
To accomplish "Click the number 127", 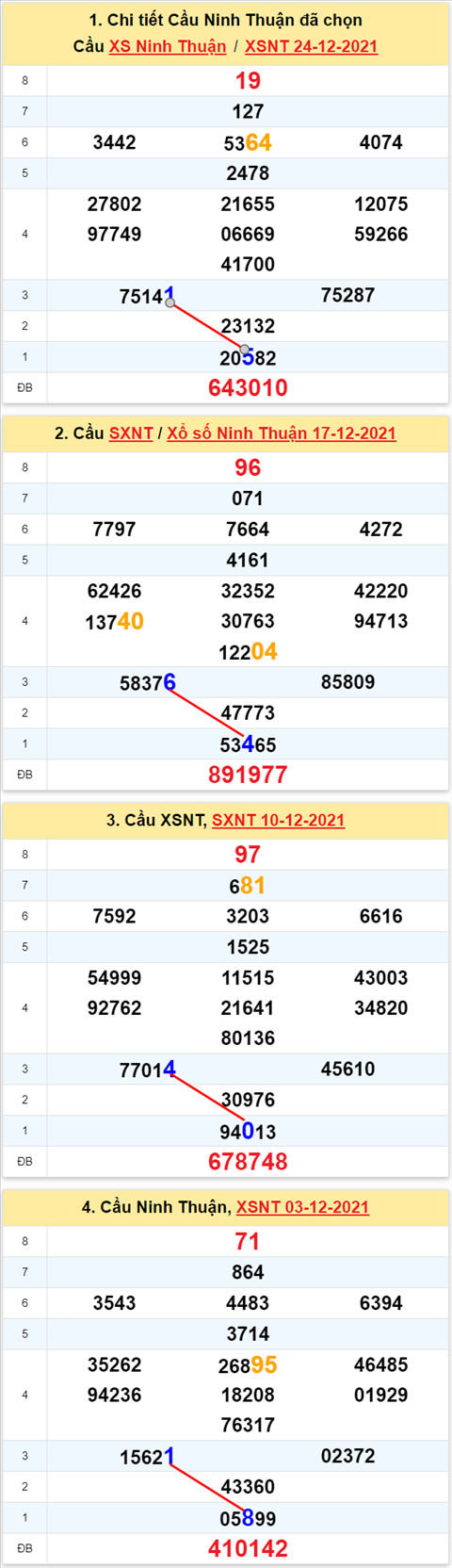I will [x=248, y=111].
